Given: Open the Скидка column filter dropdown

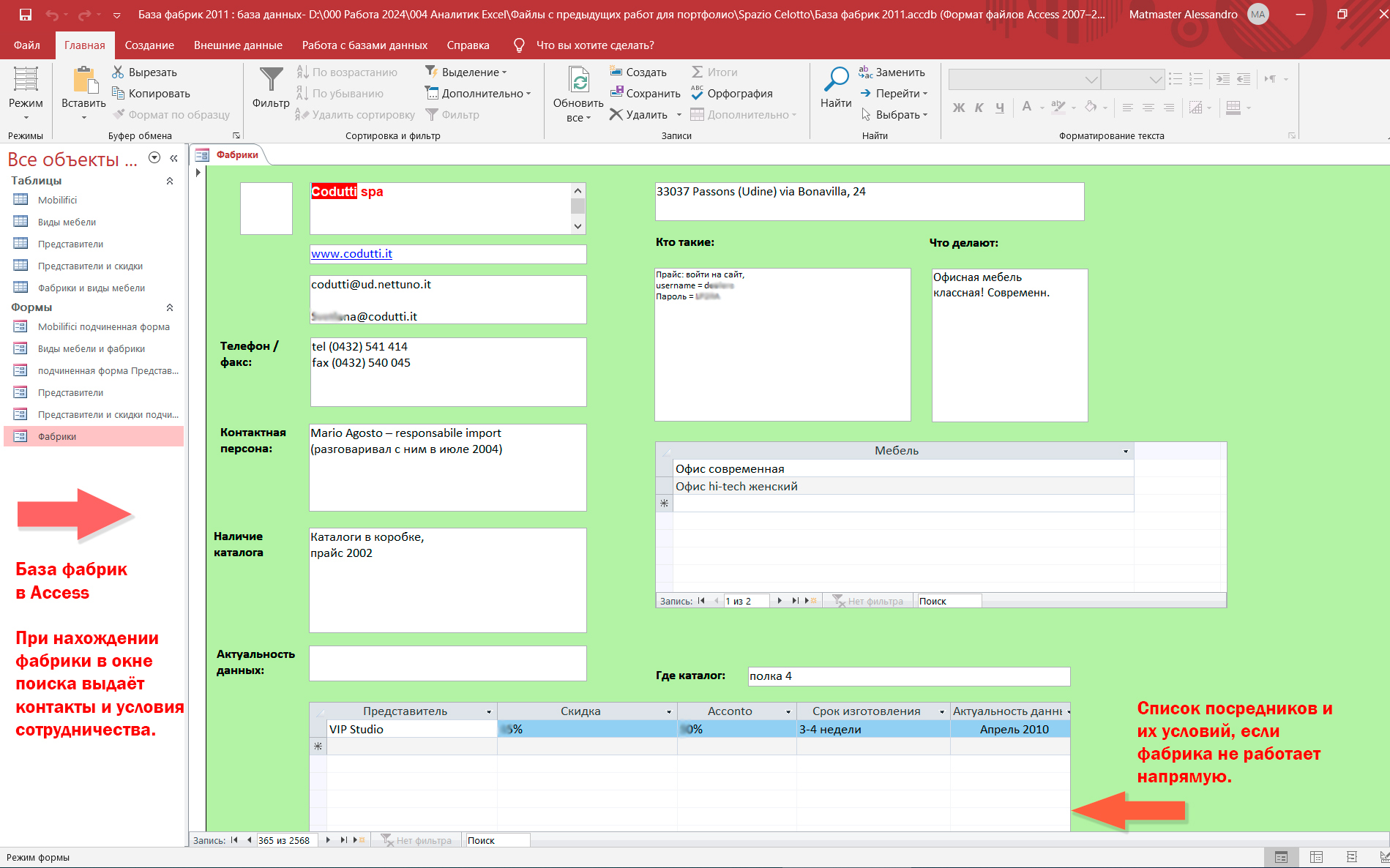Looking at the screenshot, I should coord(669,712).
